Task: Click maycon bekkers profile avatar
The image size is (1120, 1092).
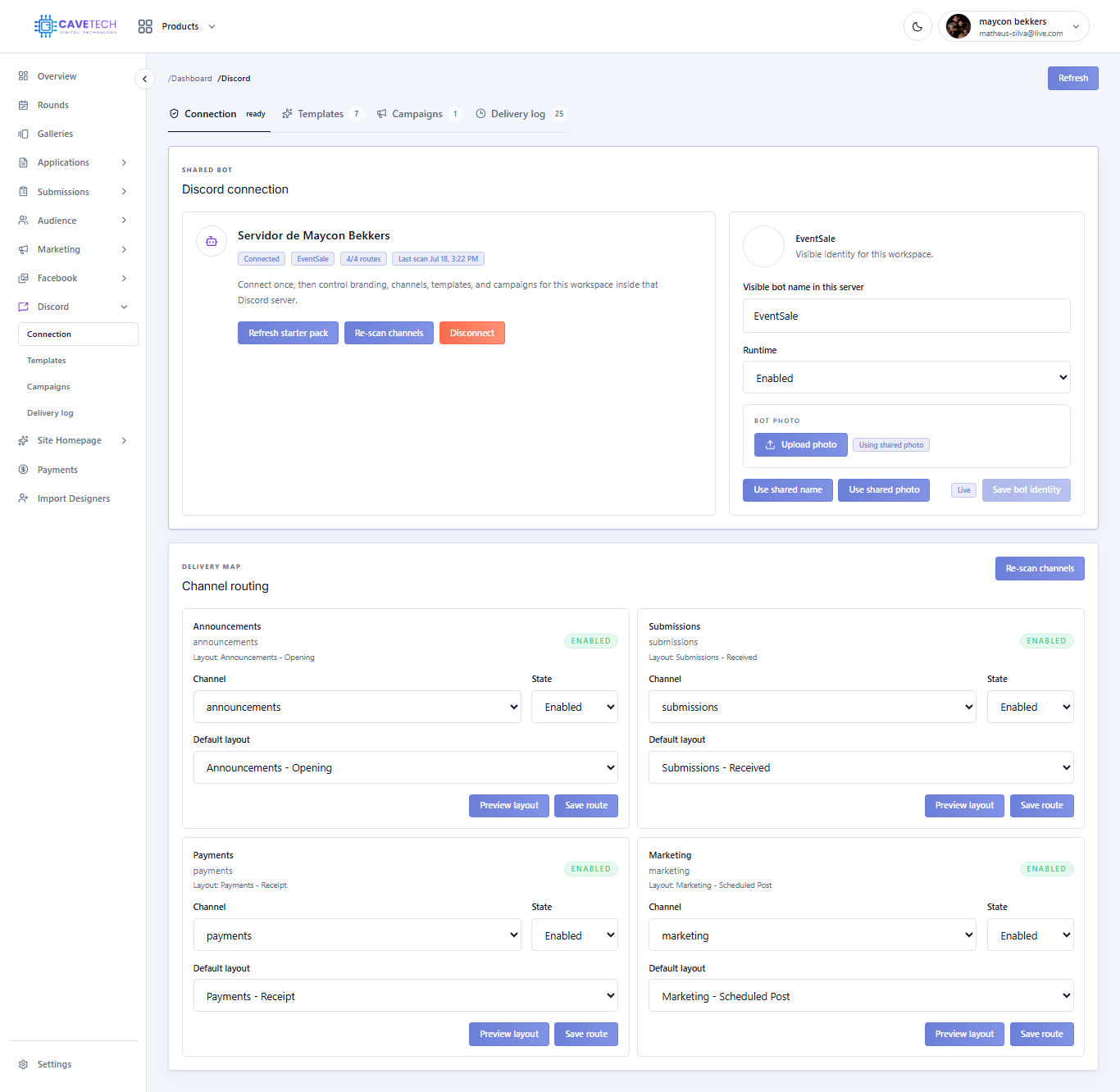Action: pos(958,26)
